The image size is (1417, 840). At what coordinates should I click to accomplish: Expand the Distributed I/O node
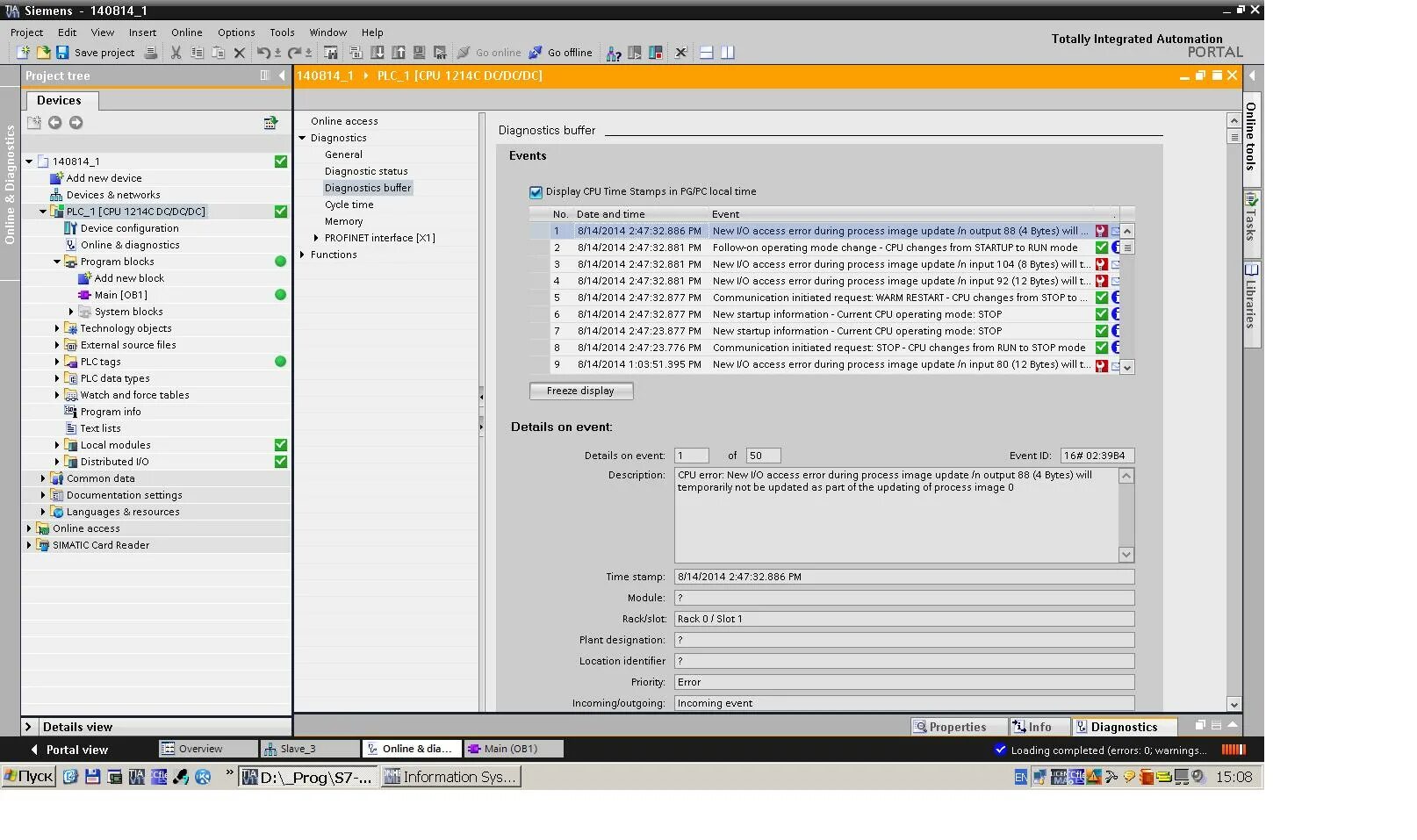(57, 462)
